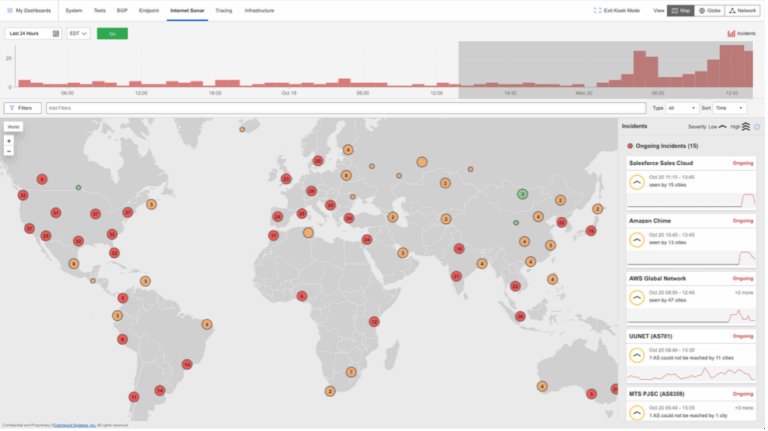
Task: Switch the view to Map
Action: 680,10
